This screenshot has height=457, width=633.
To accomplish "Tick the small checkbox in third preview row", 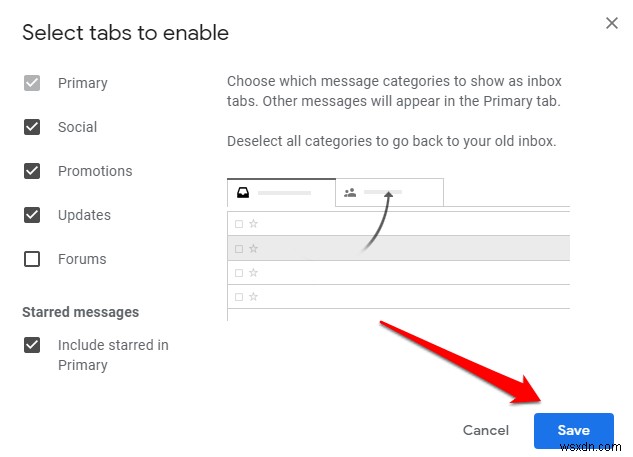I will [238, 272].
